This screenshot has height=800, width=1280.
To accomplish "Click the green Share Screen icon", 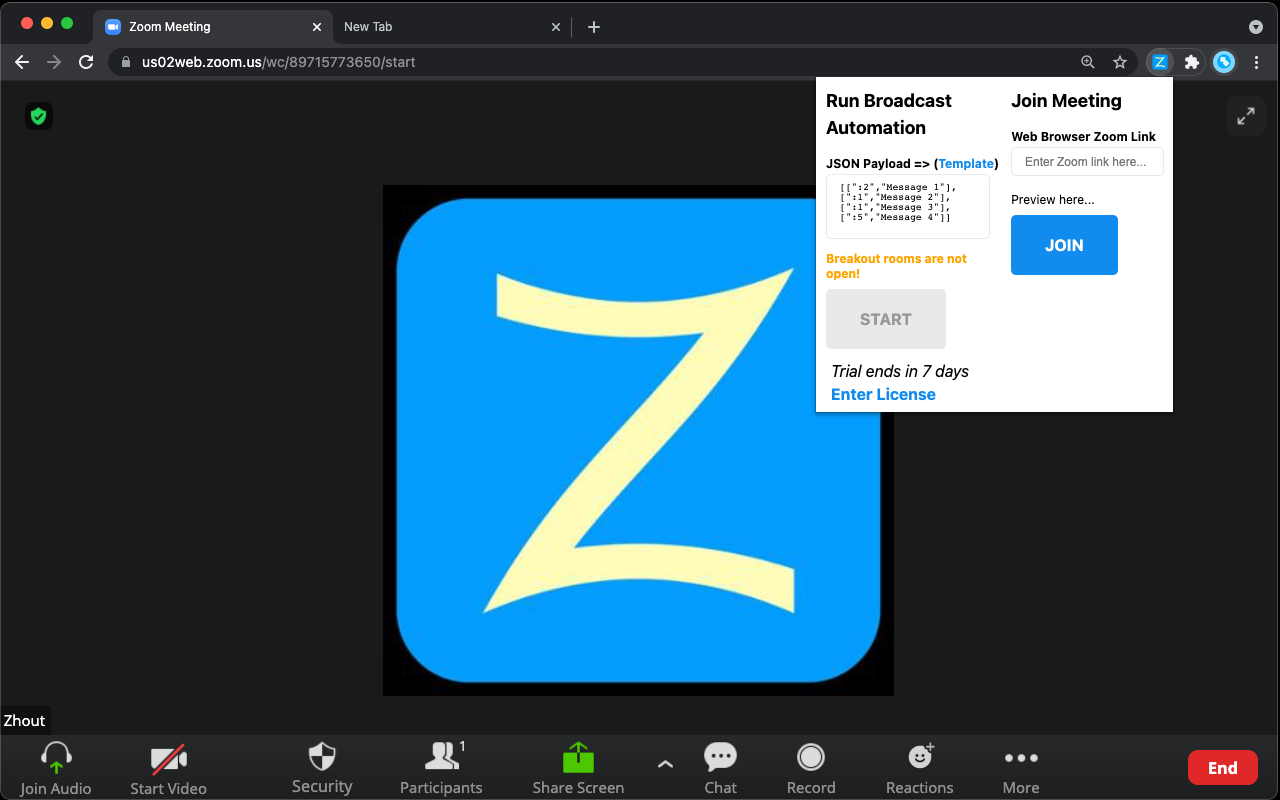I will point(578,757).
